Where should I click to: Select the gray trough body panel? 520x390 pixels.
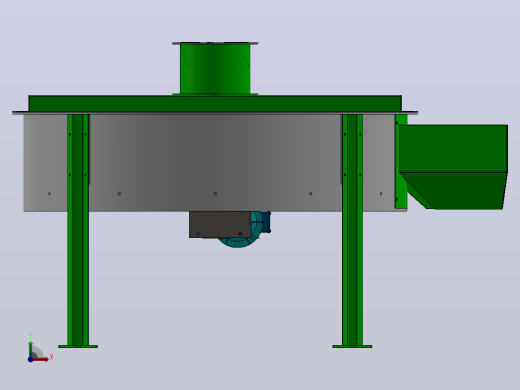tap(215, 163)
